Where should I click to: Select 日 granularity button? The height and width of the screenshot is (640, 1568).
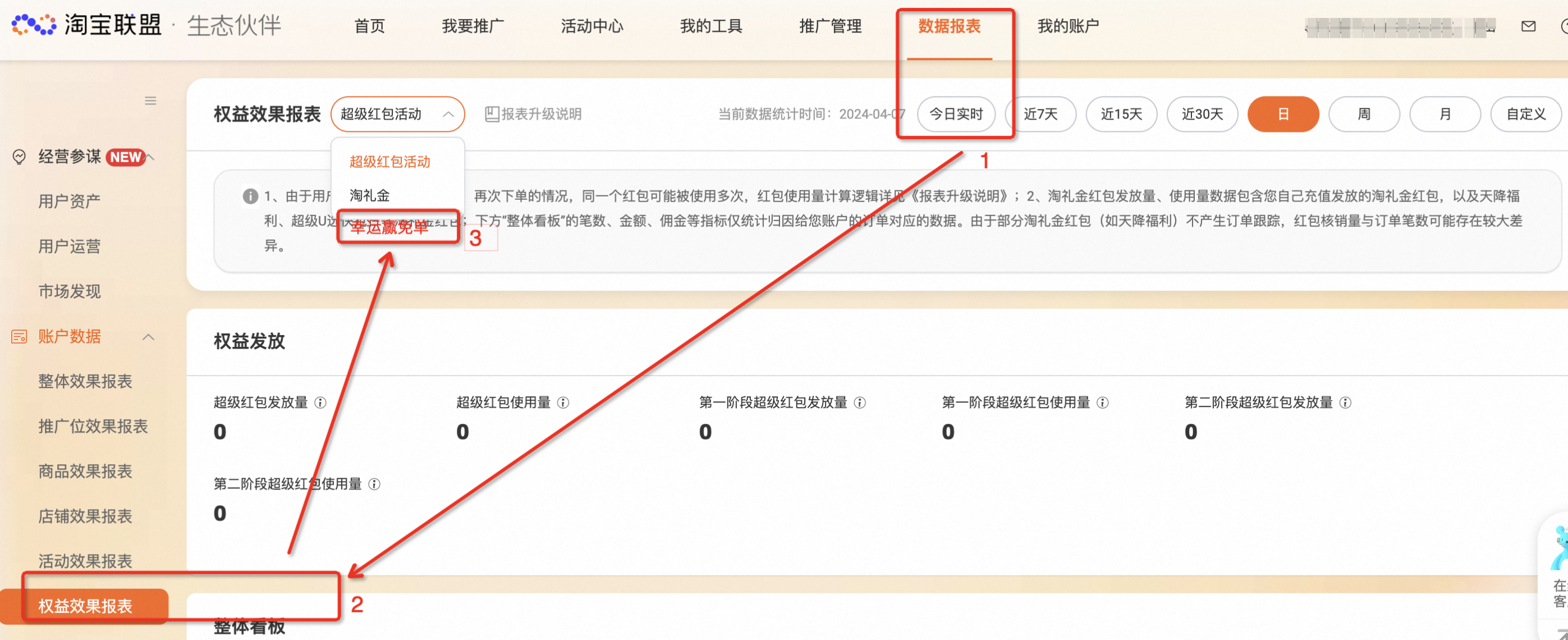1283,114
